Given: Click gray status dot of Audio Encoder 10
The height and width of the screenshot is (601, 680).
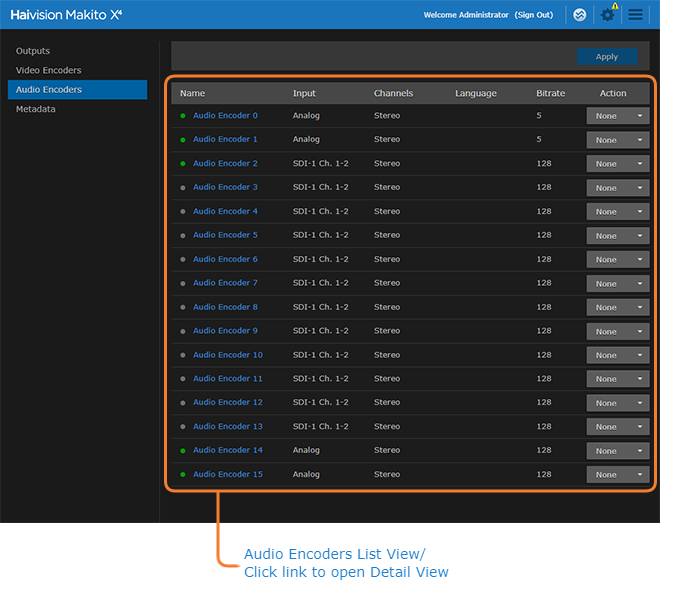Looking at the screenshot, I should 183,355.
